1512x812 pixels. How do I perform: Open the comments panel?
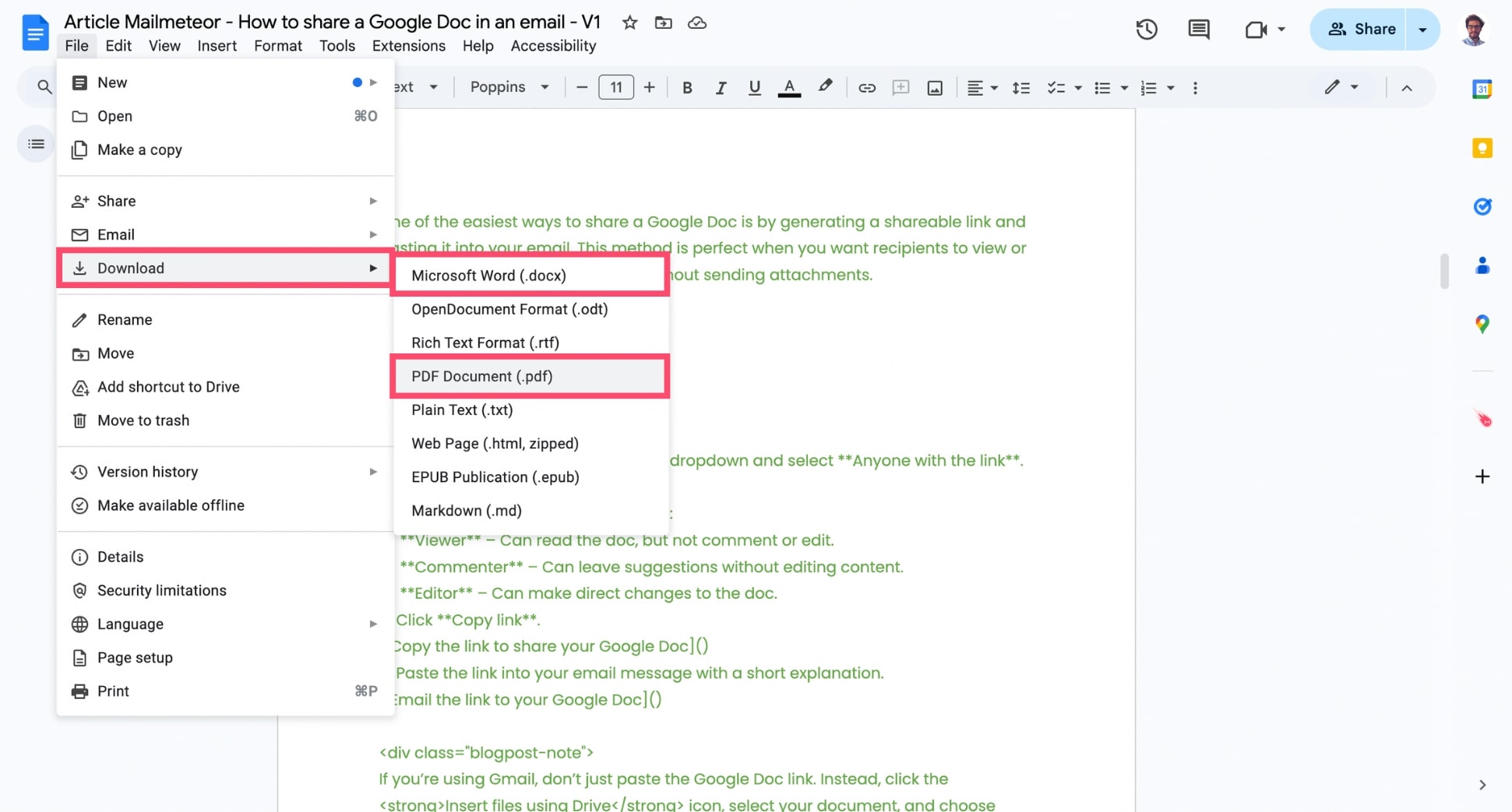tap(1198, 30)
